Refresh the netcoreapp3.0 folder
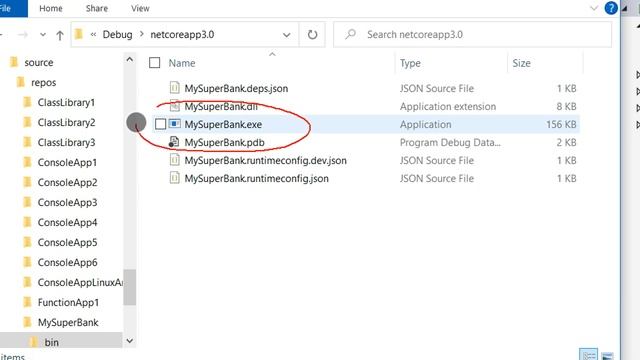The width and height of the screenshot is (640, 360). tap(312, 35)
